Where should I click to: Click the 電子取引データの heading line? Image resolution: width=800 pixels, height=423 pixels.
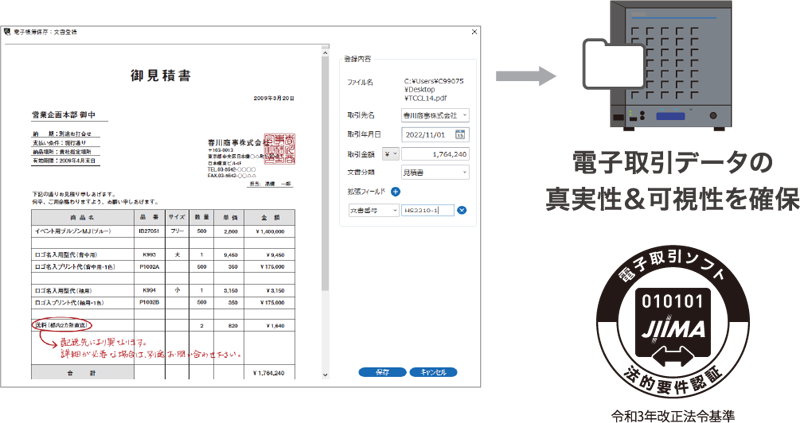(672, 163)
